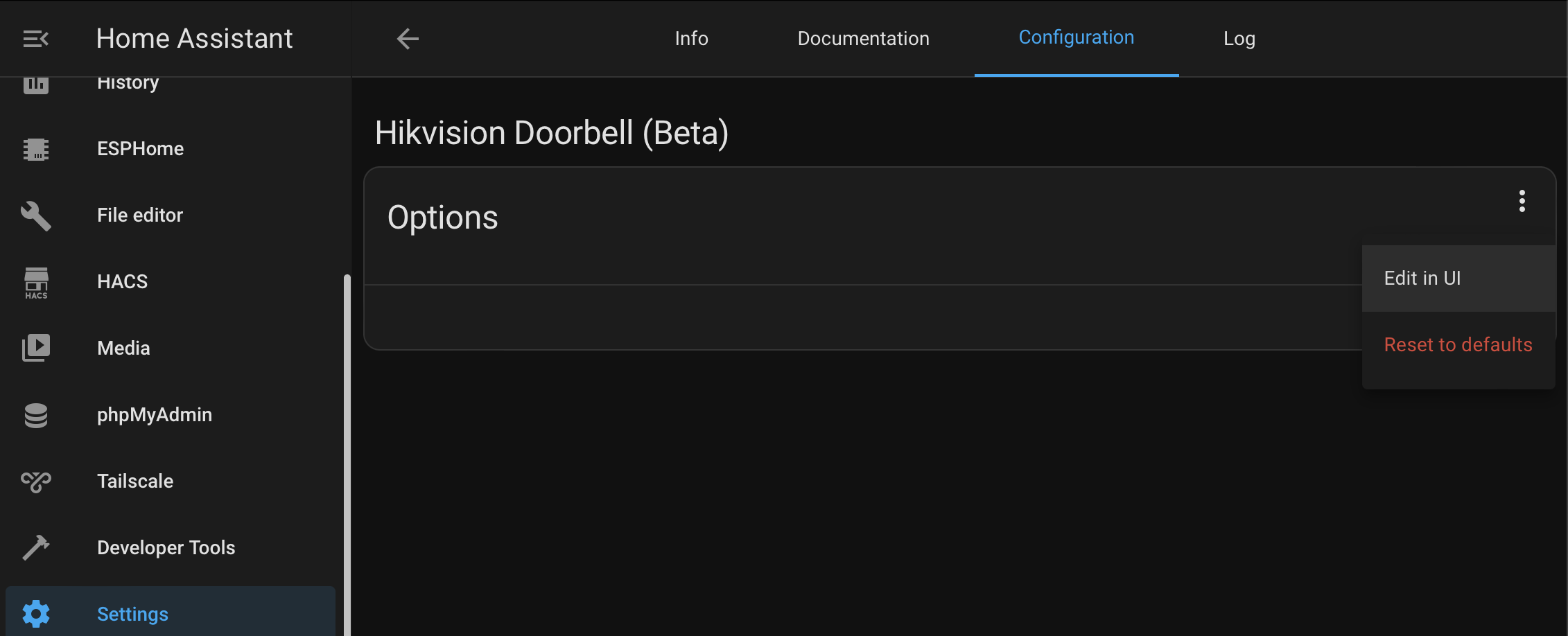Switch to the Info tab
The height and width of the screenshot is (636, 1568).
pos(691,38)
